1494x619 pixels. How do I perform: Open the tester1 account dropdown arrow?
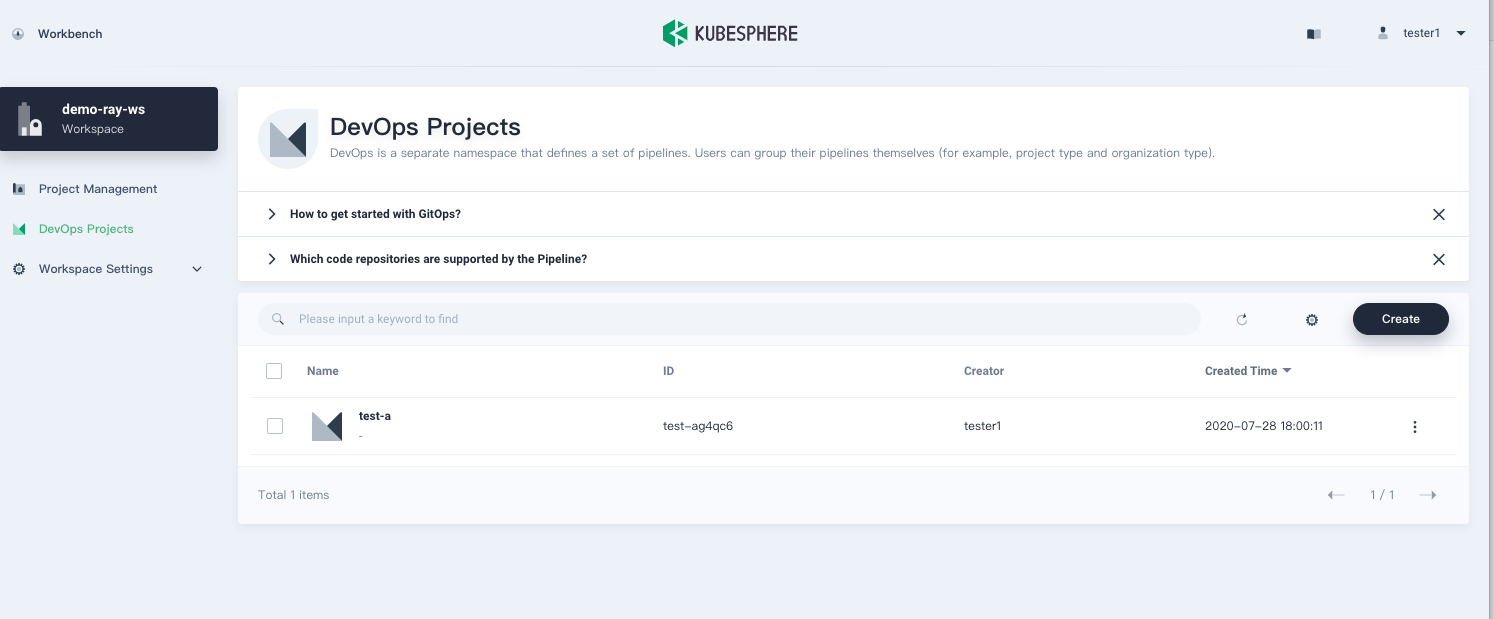(x=1461, y=34)
